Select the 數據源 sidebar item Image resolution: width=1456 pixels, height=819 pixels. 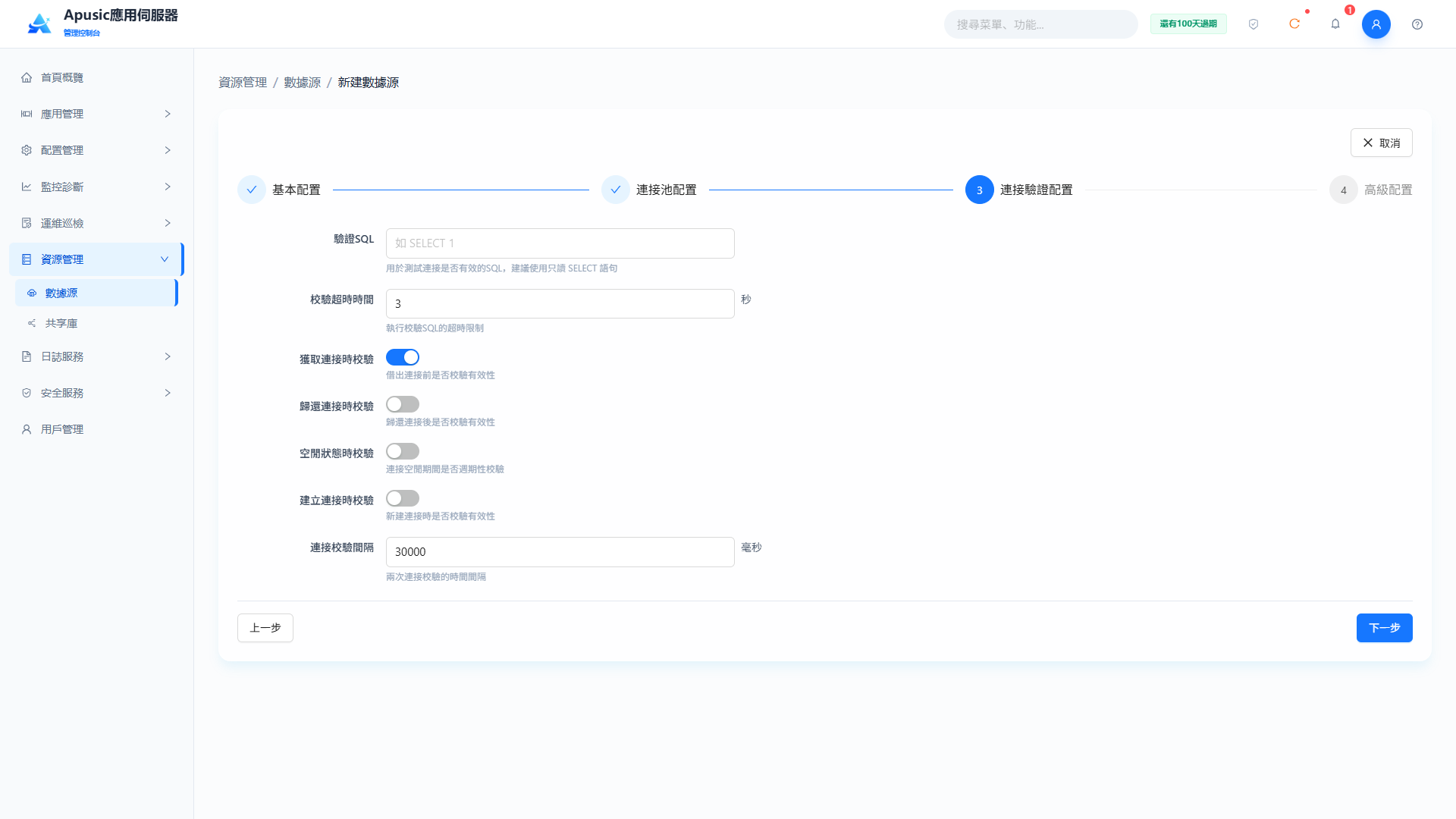point(96,293)
